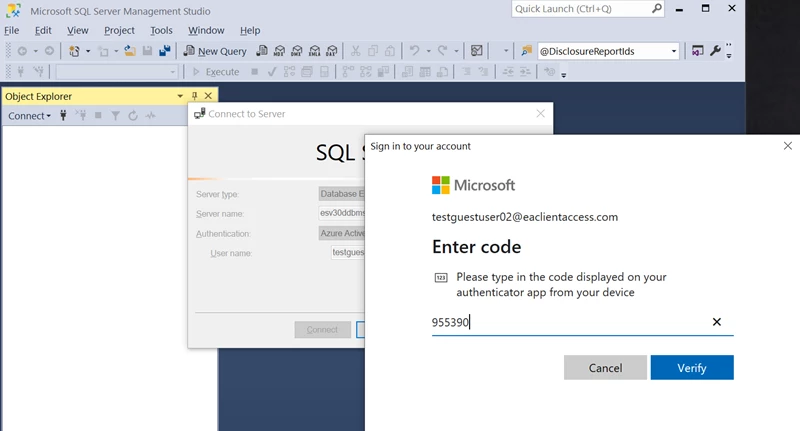The height and width of the screenshot is (431, 800).
Task: Click the New Project icon in toolbar
Action: coord(74,51)
